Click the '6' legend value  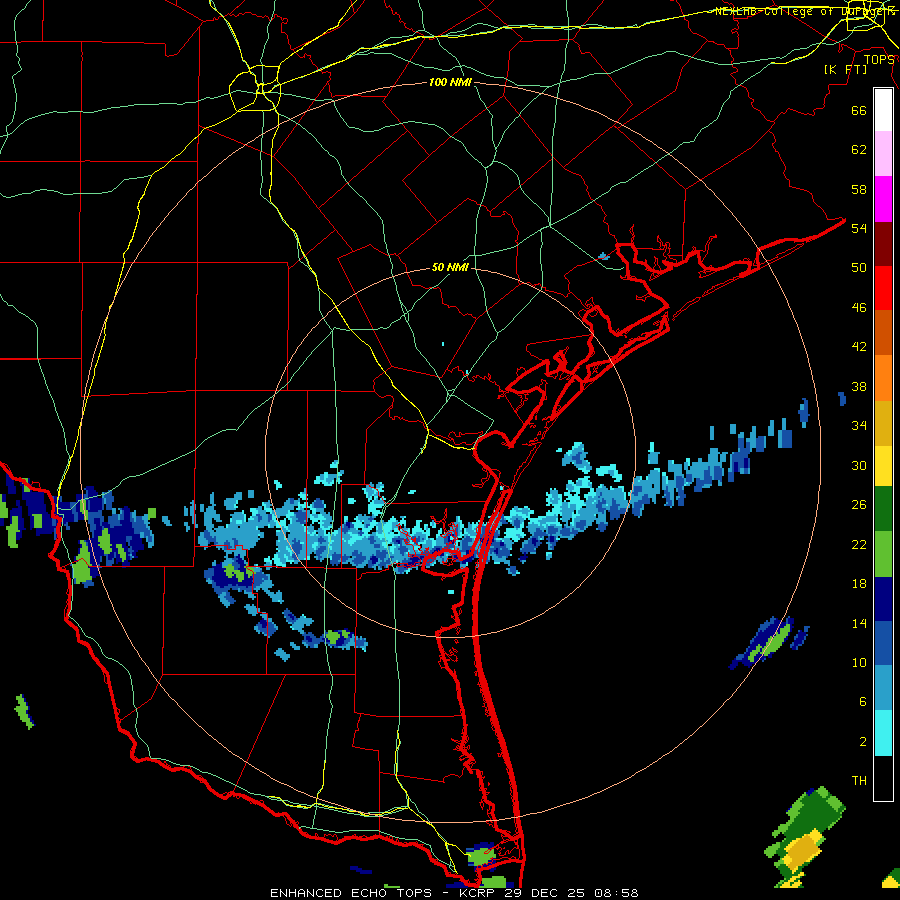[863, 702]
